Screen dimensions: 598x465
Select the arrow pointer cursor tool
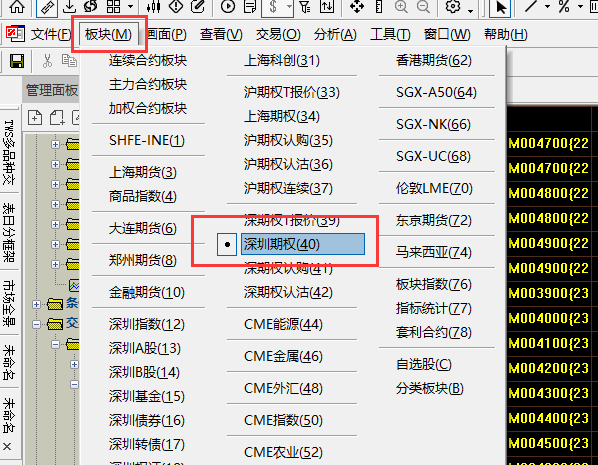click(500, 7)
